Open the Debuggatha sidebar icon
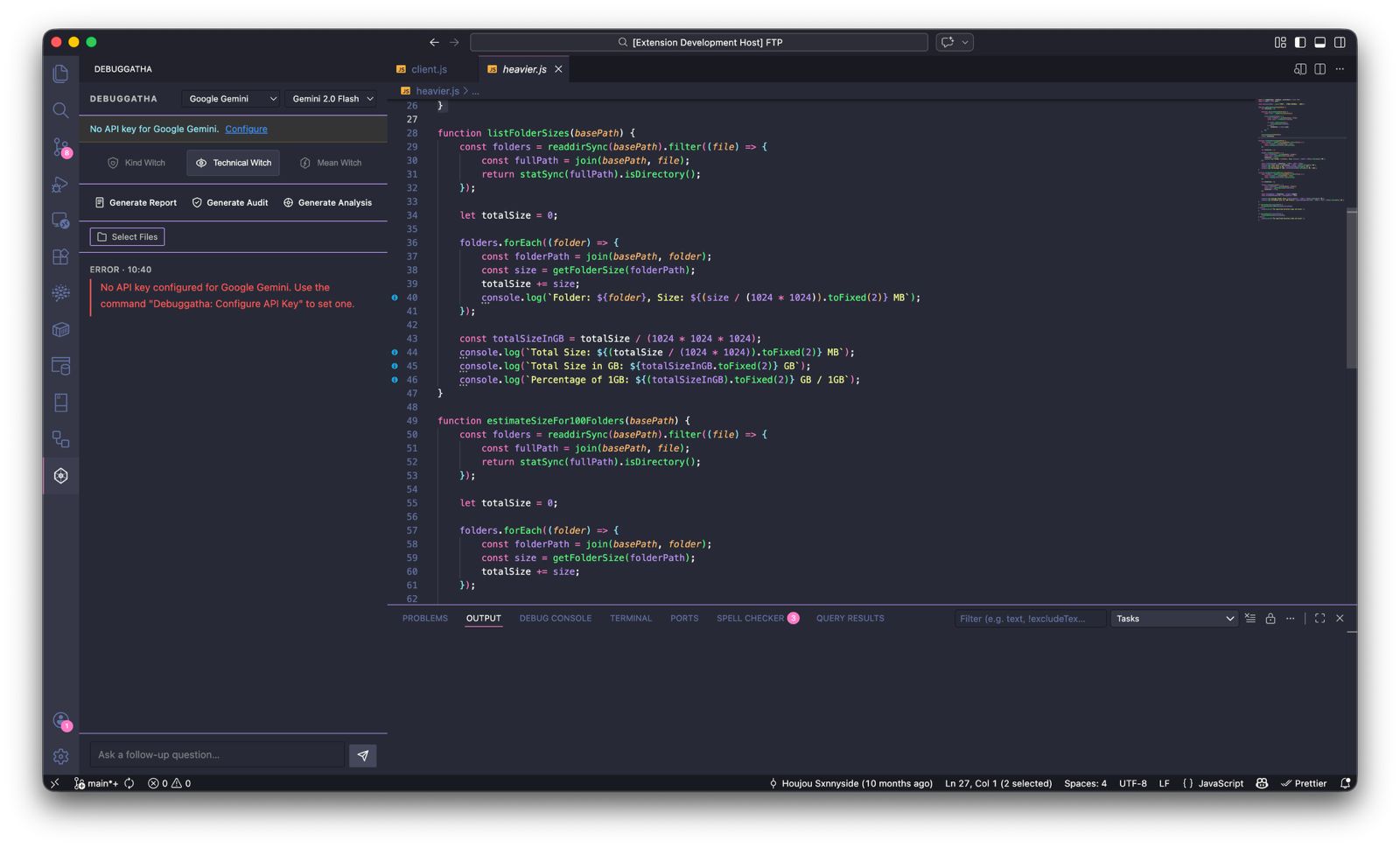Image resolution: width=1400 pixels, height=848 pixels. (60, 476)
